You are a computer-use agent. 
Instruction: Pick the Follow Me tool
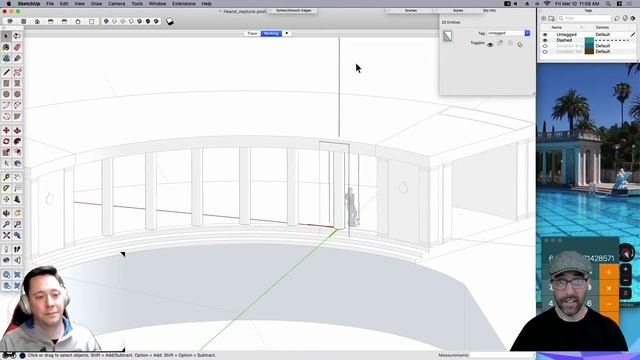coord(17,141)
